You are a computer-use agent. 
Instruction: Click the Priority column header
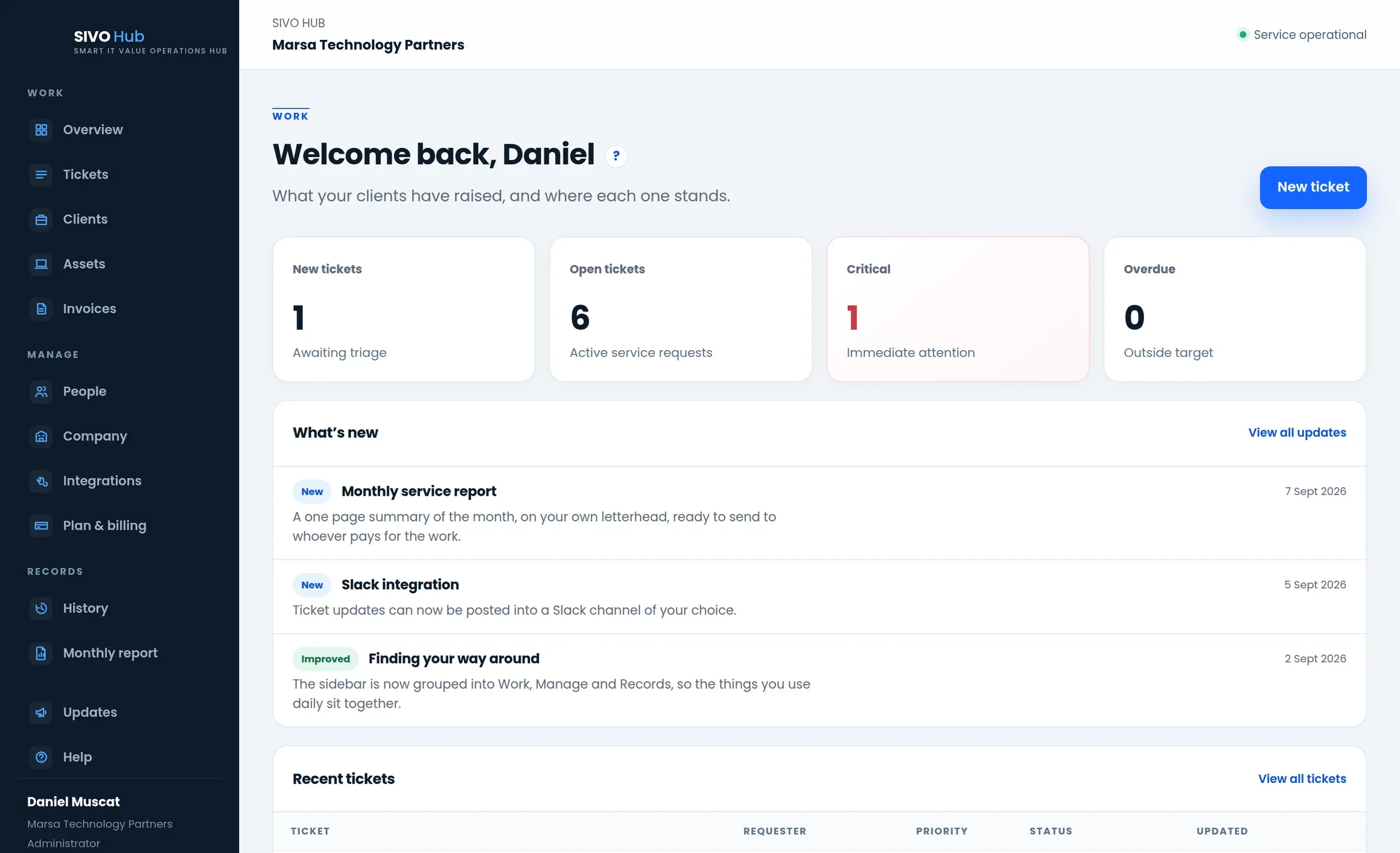tap(941, 831)
